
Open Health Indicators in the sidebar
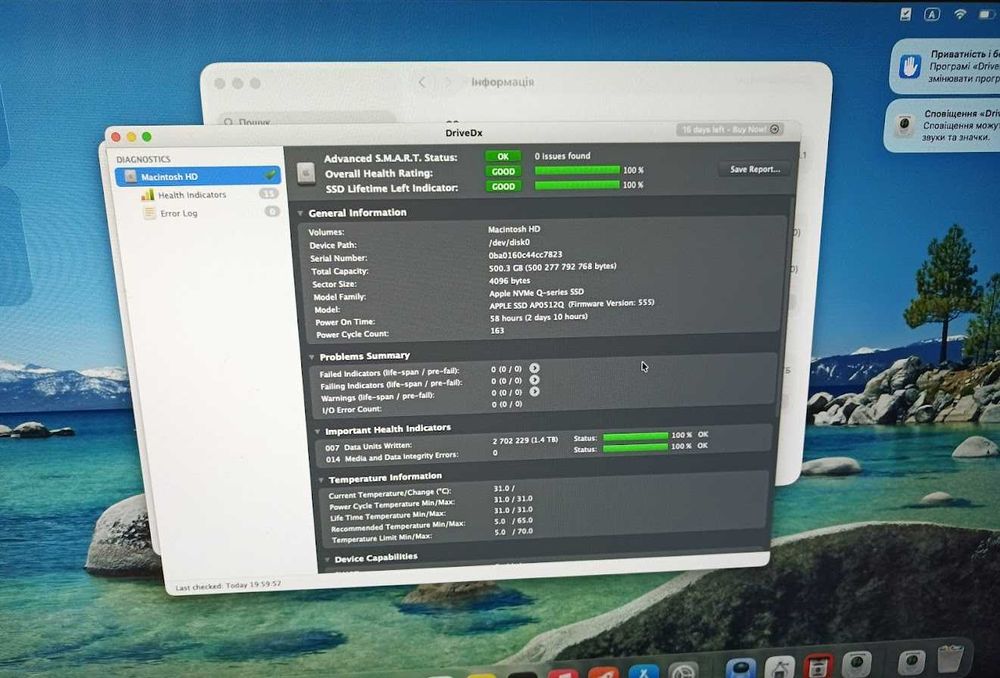click(x=192, y=195)
